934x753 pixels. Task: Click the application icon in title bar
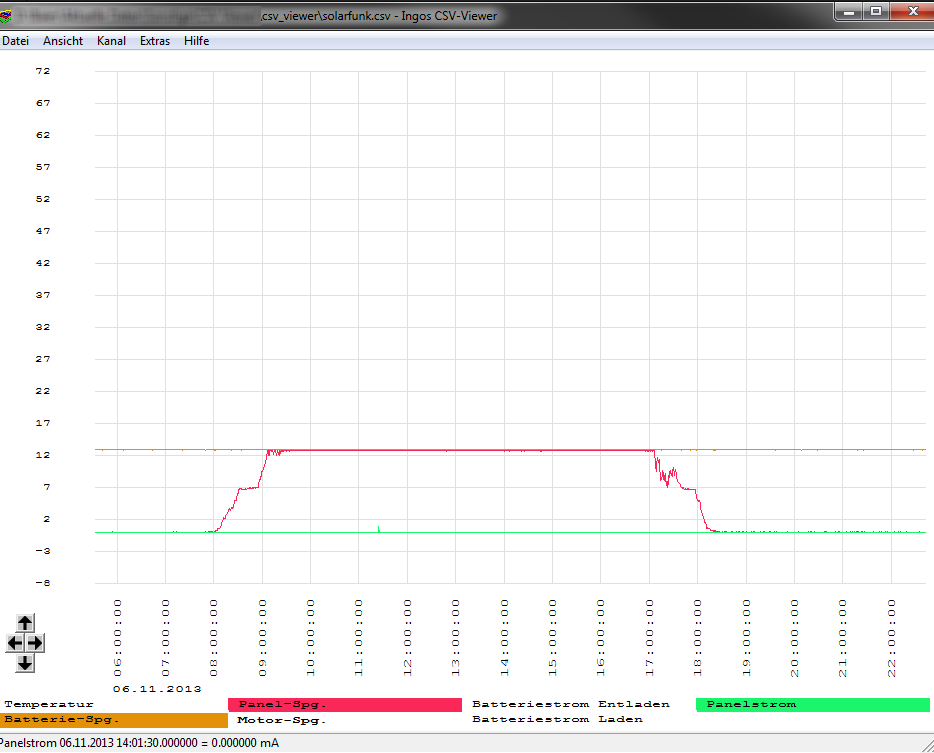pos(8,14)
